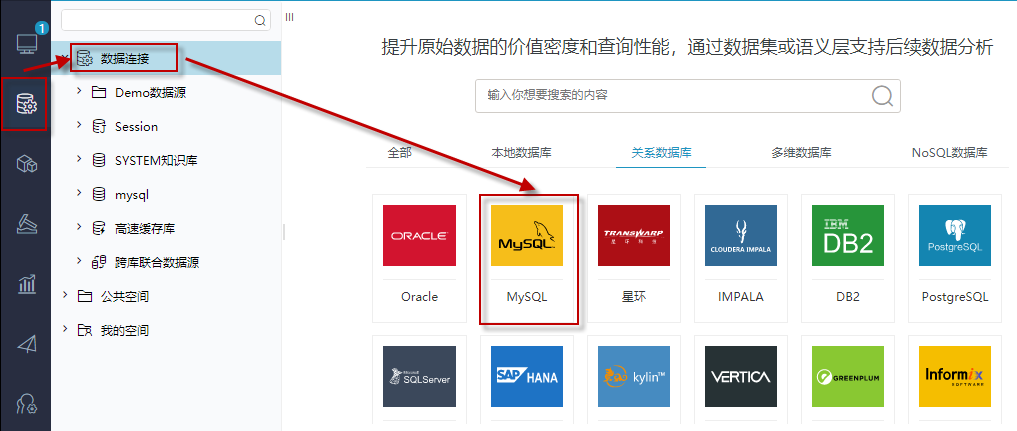Image resolution: width=1017 pixels, height=431 pixels.
Task: Expand the SYSTEM知识库 node
Action: [78, 159]
